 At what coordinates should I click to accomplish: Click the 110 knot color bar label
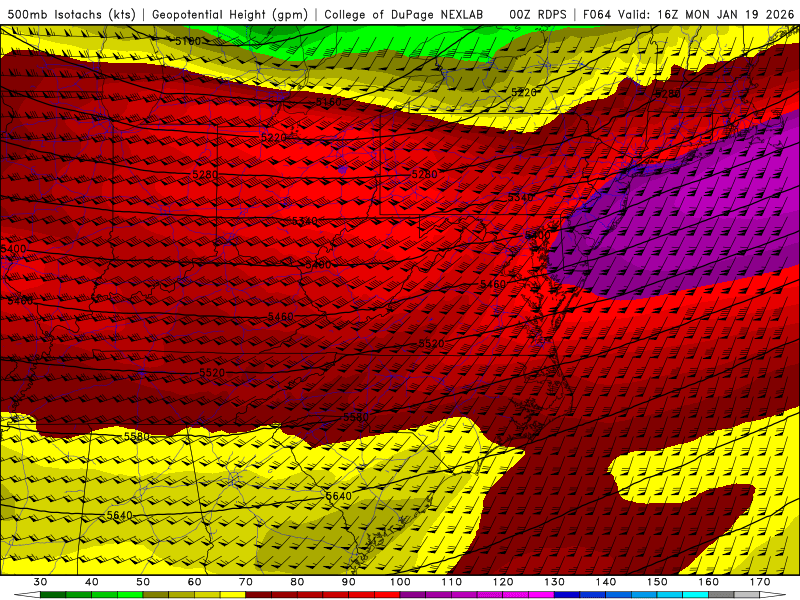452,582
